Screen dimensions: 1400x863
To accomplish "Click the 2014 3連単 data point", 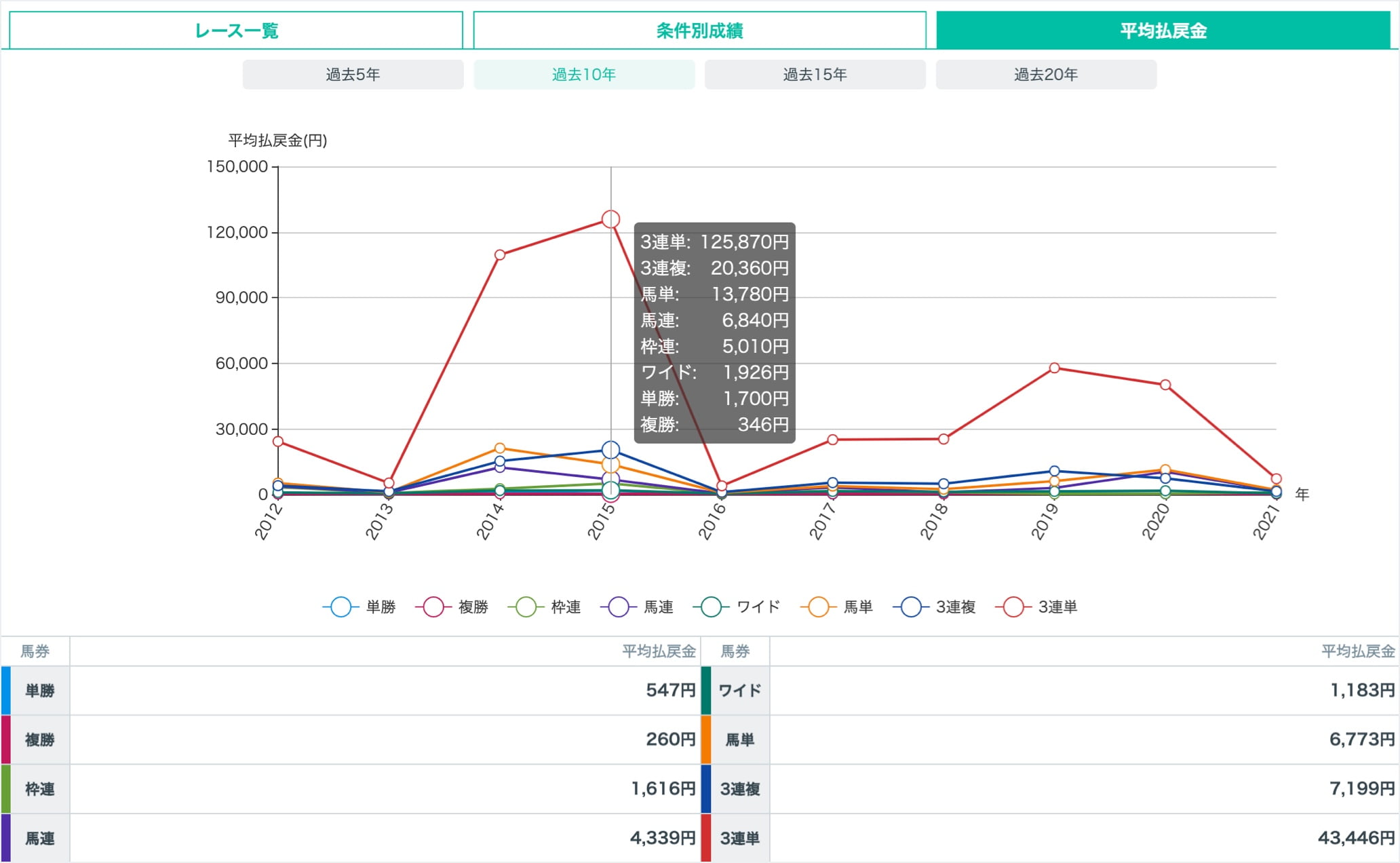I will 500,255.
